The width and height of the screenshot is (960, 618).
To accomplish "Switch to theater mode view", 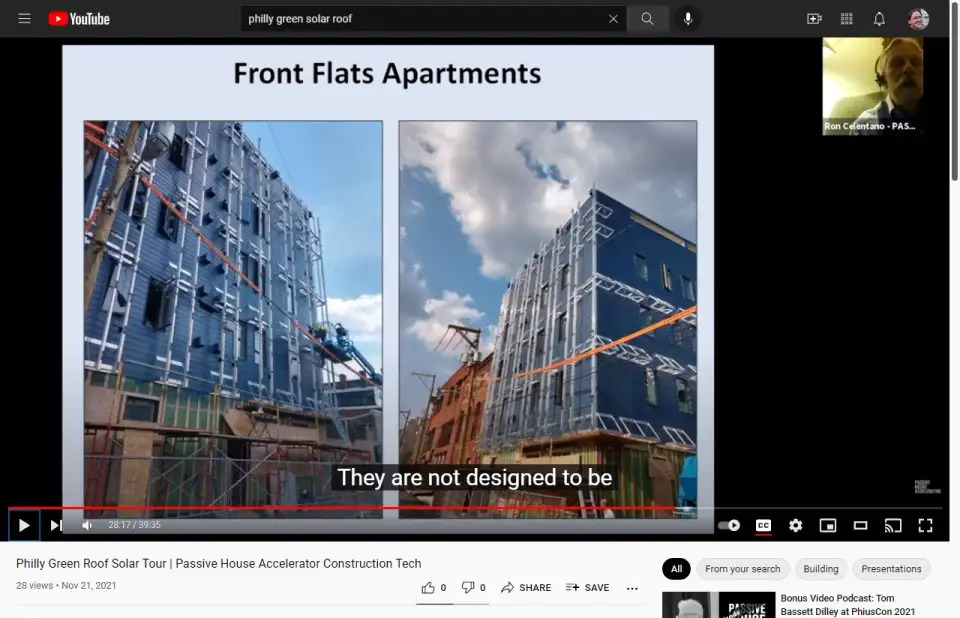I will tap(860, 525).
